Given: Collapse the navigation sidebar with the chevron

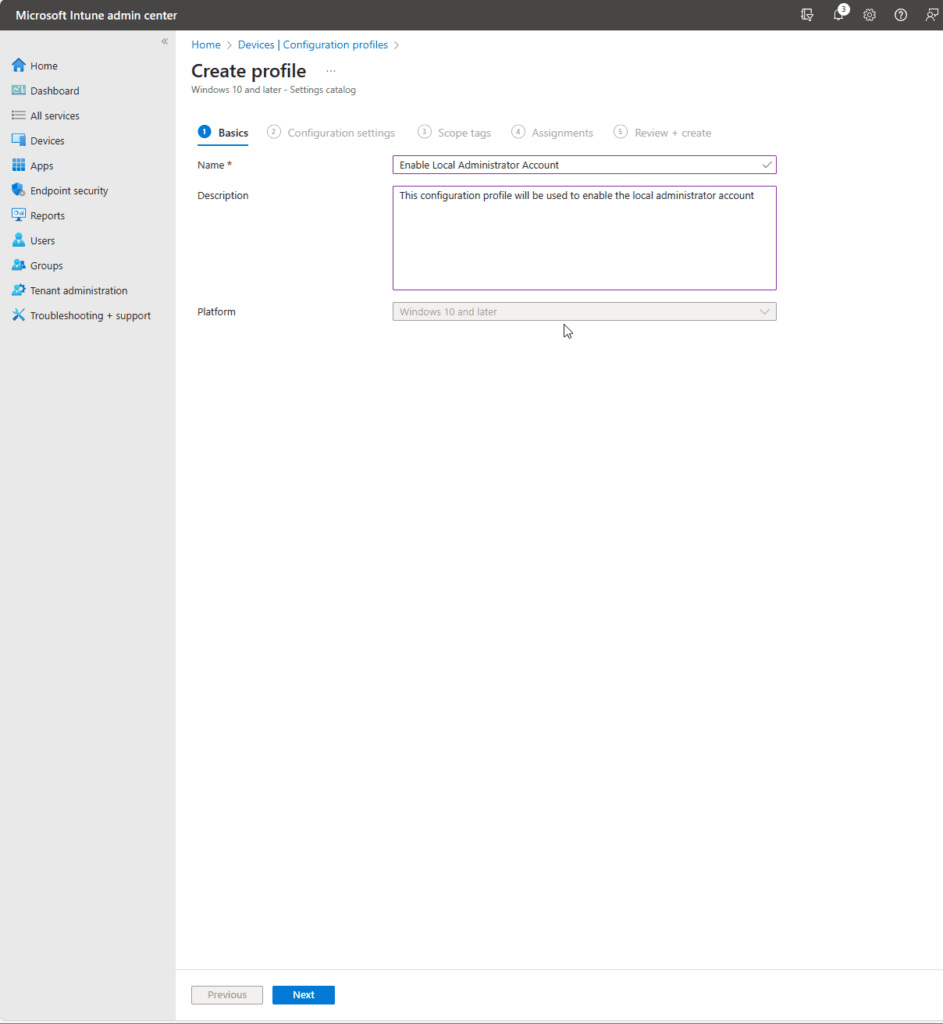Looking at the screenshot, I should click(164, 41).
